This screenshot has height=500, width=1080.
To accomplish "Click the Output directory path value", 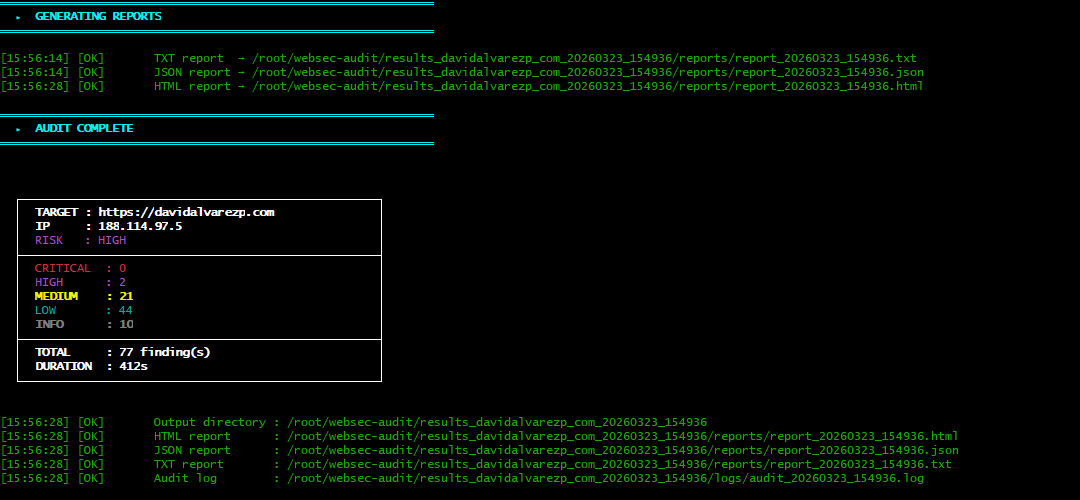I will (497, 422).
